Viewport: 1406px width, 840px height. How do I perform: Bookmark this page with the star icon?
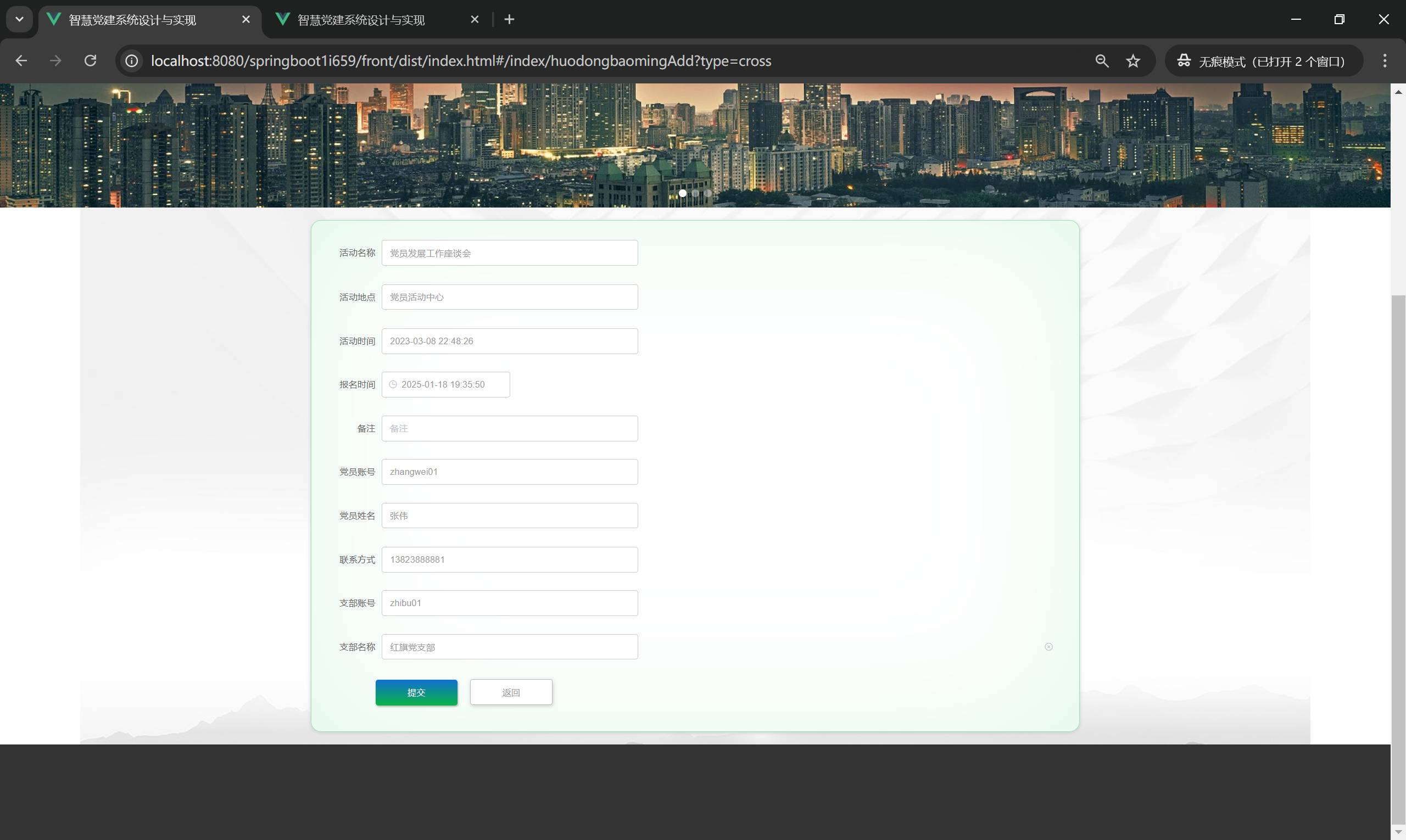(x=1132, y=60)
